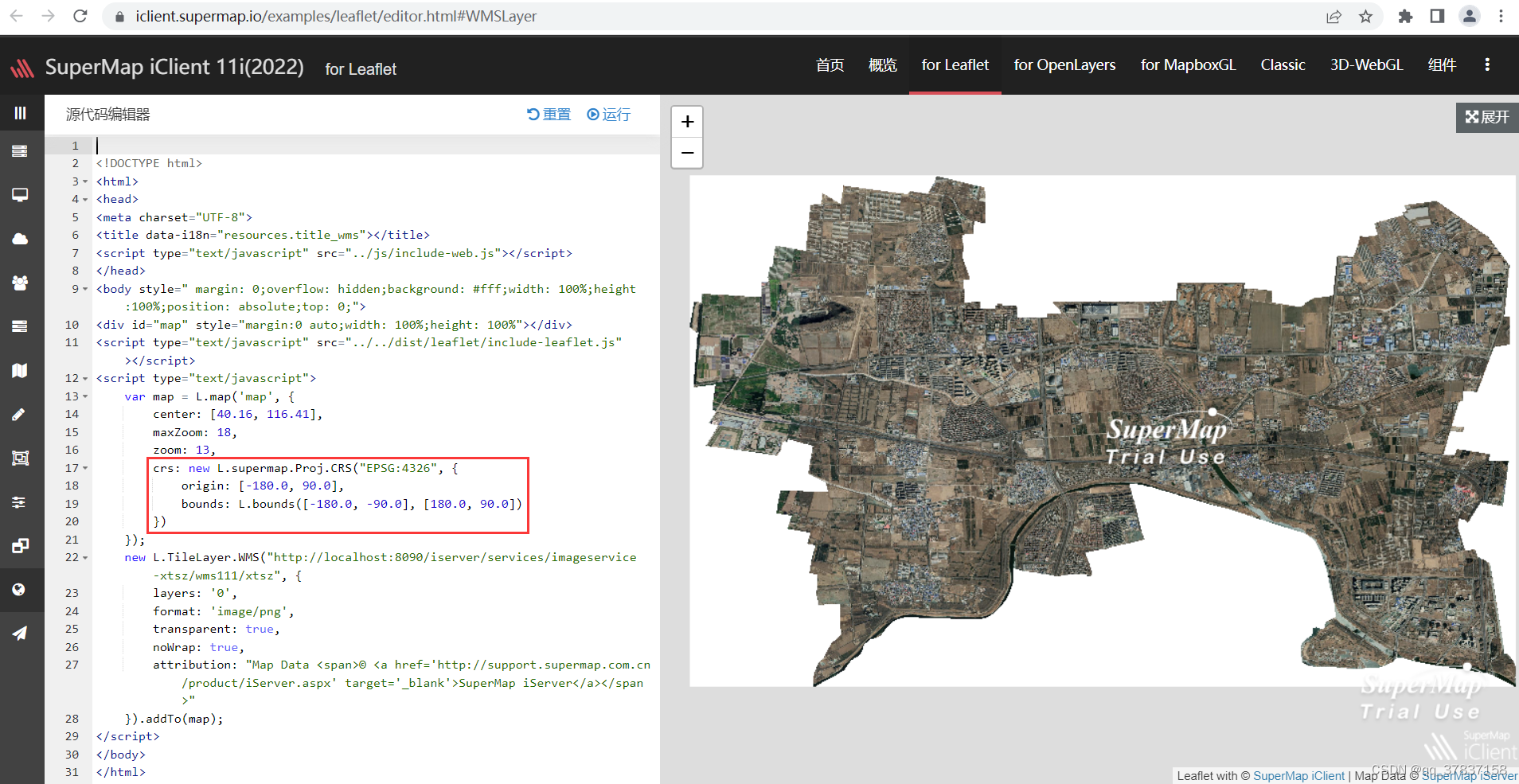
Task: Switch to 3D-WebGL tab
Action: [1366, 65]
